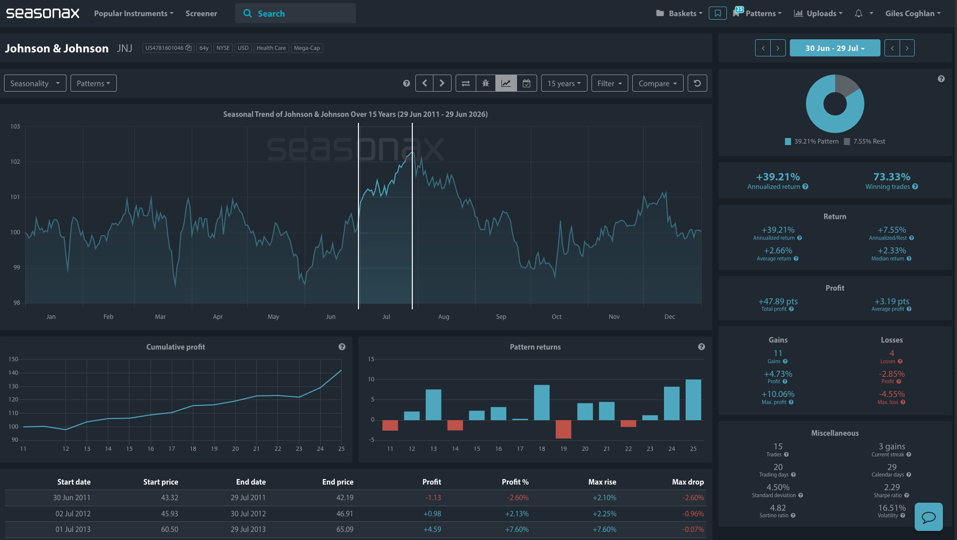Click the bug icon in chart toolbar
The width and height of the screenshot is (957, 540).
[x=485, y=84]
